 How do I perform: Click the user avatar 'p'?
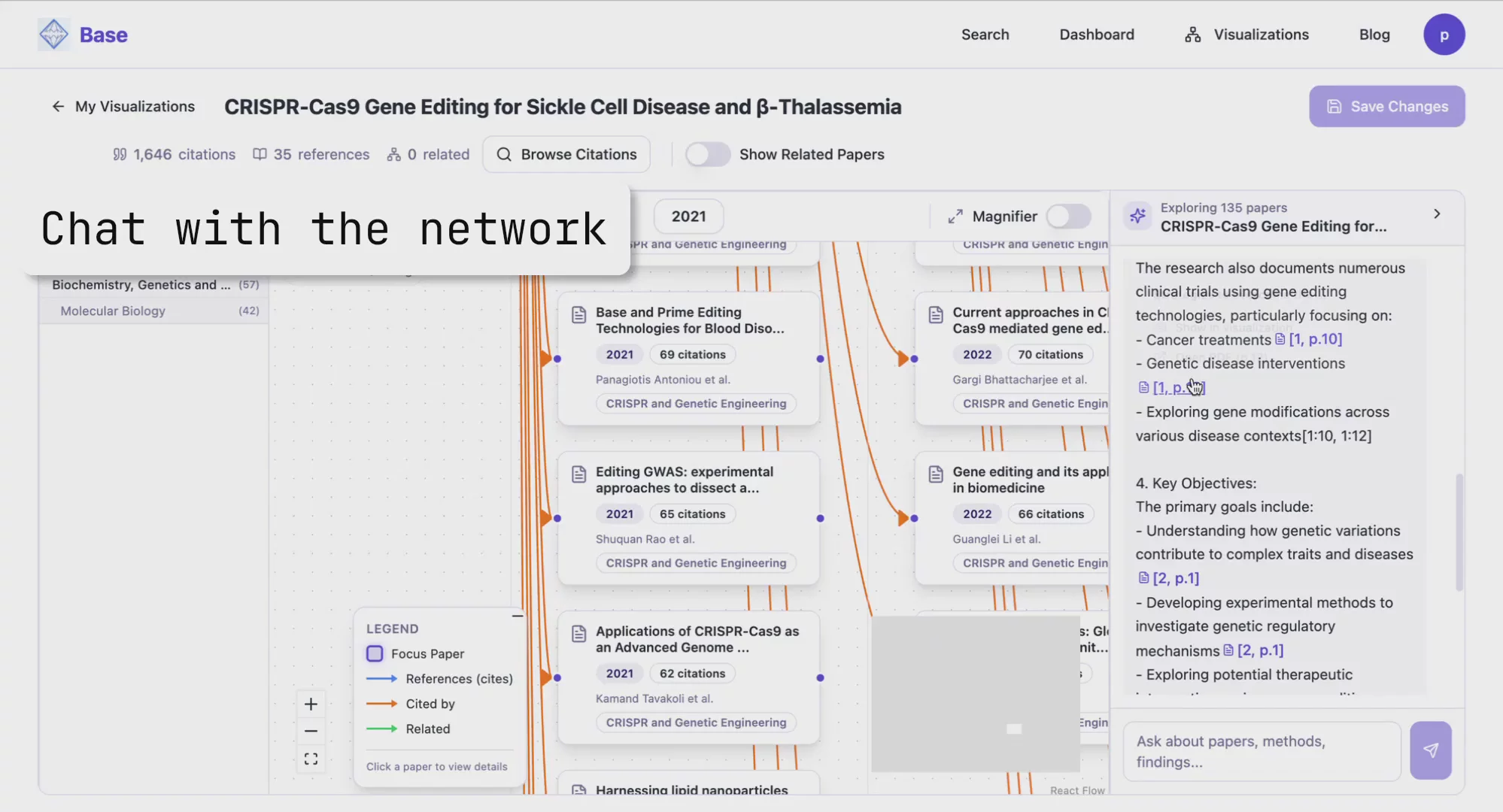pyautogui.click(x=1444, y=35)
